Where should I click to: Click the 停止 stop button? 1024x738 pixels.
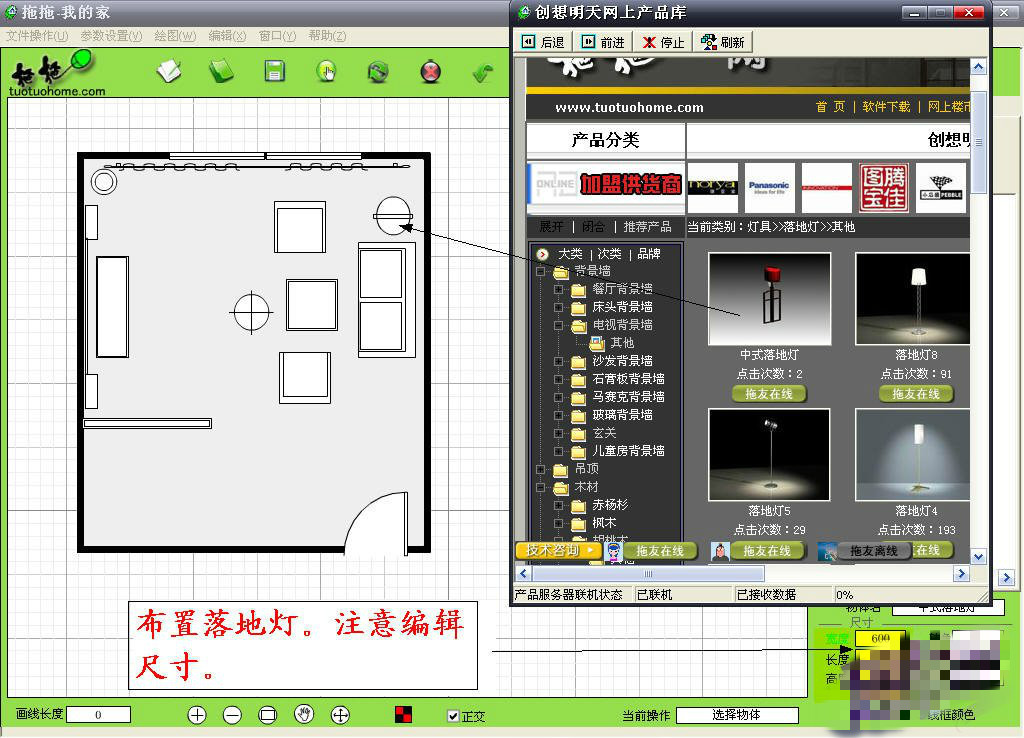click(664, 42)
